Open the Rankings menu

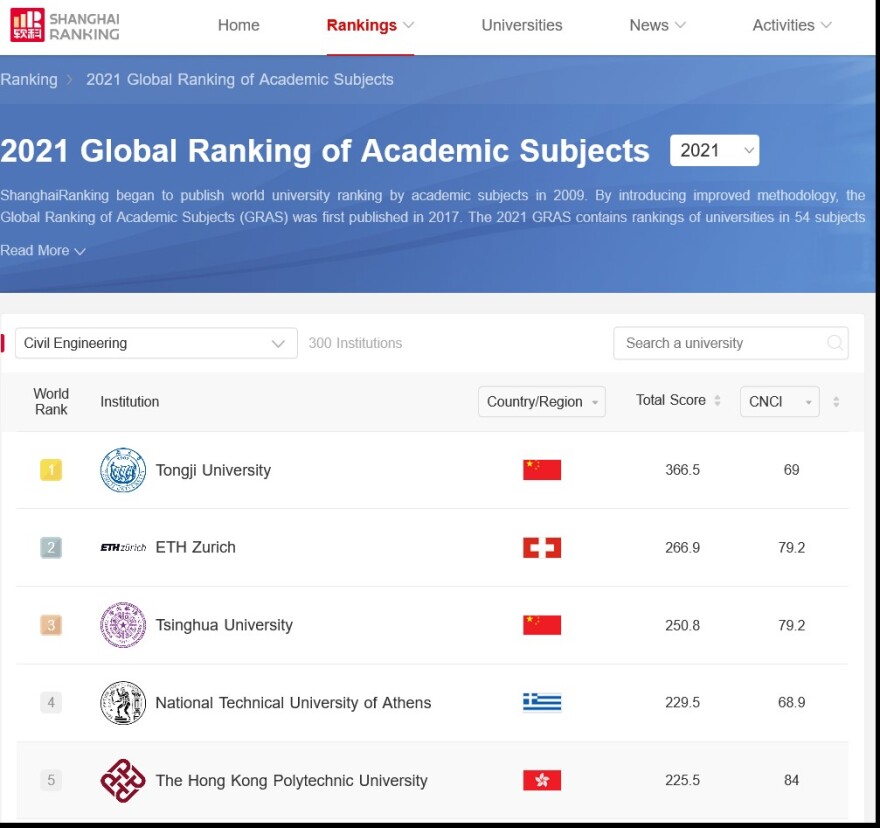(x=370, y=26)
